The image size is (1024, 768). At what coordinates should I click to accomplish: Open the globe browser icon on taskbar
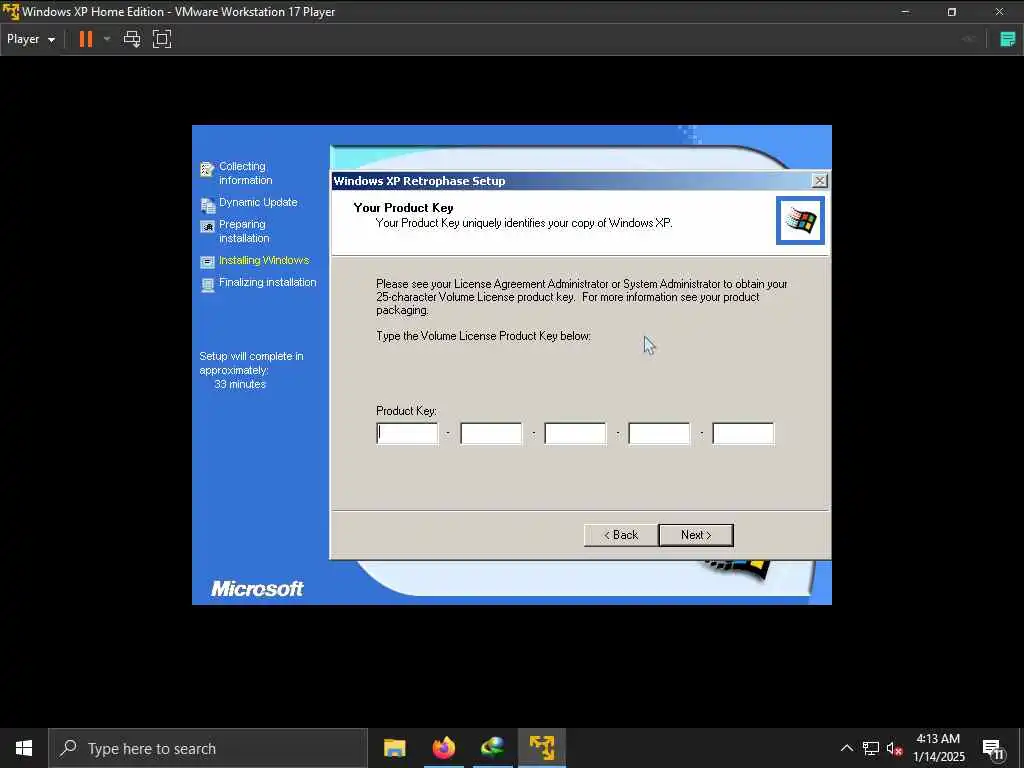click(x=492, y=748)
